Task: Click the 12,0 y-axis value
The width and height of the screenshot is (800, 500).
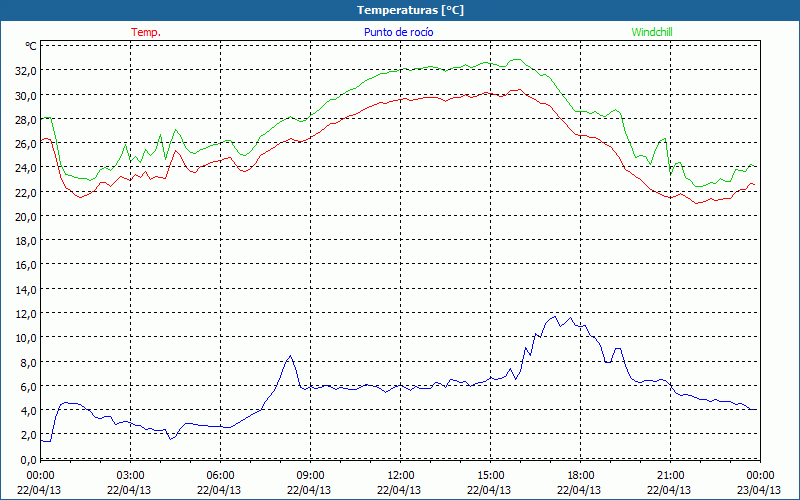Action: (x=26, y=314)
